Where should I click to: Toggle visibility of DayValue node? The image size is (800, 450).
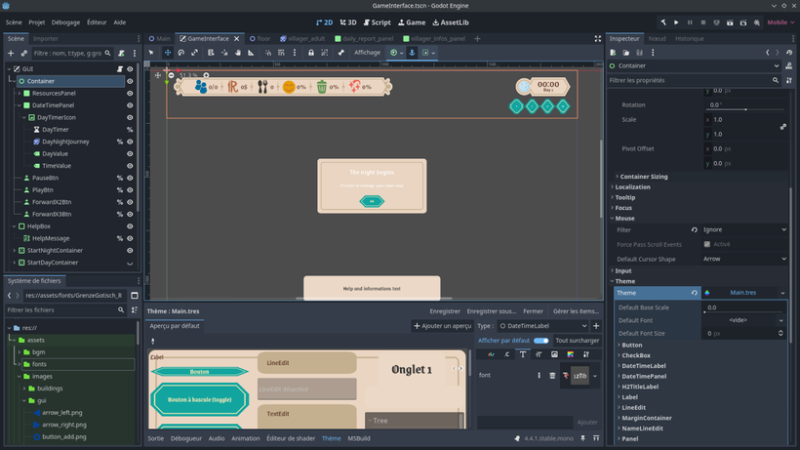(130, 154)
